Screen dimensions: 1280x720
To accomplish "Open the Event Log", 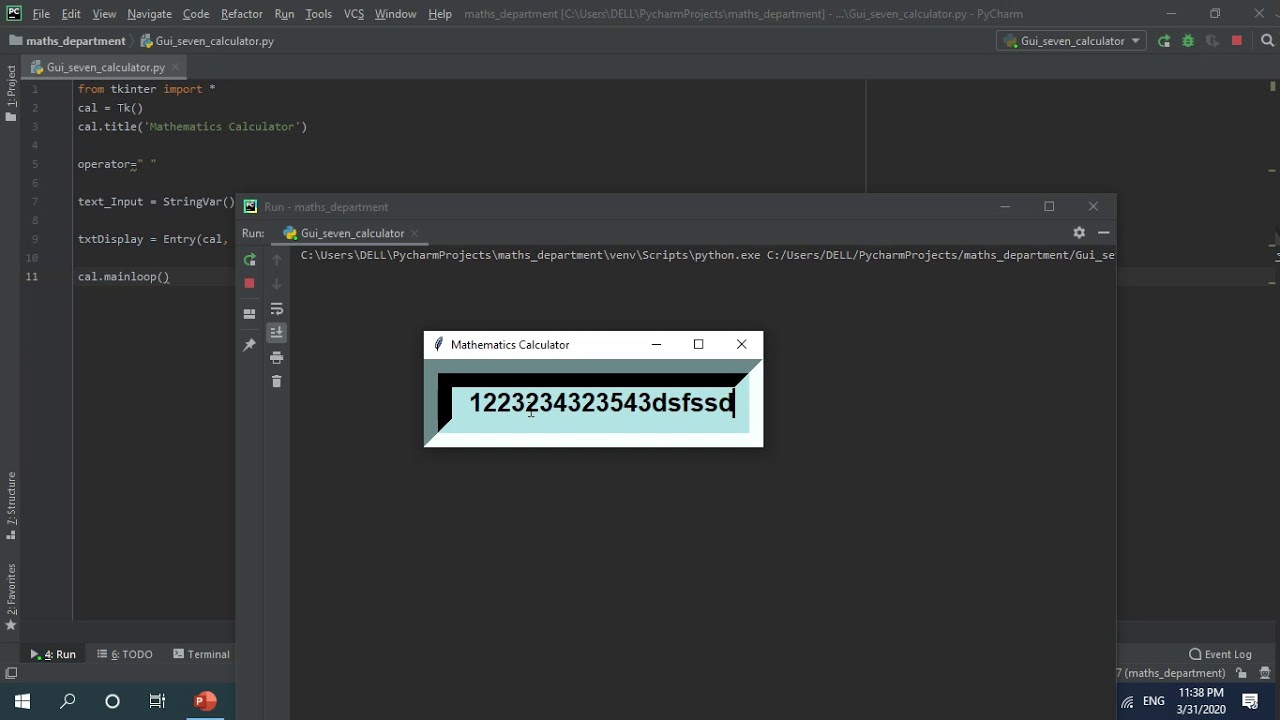I will (x=1220, y=654).
